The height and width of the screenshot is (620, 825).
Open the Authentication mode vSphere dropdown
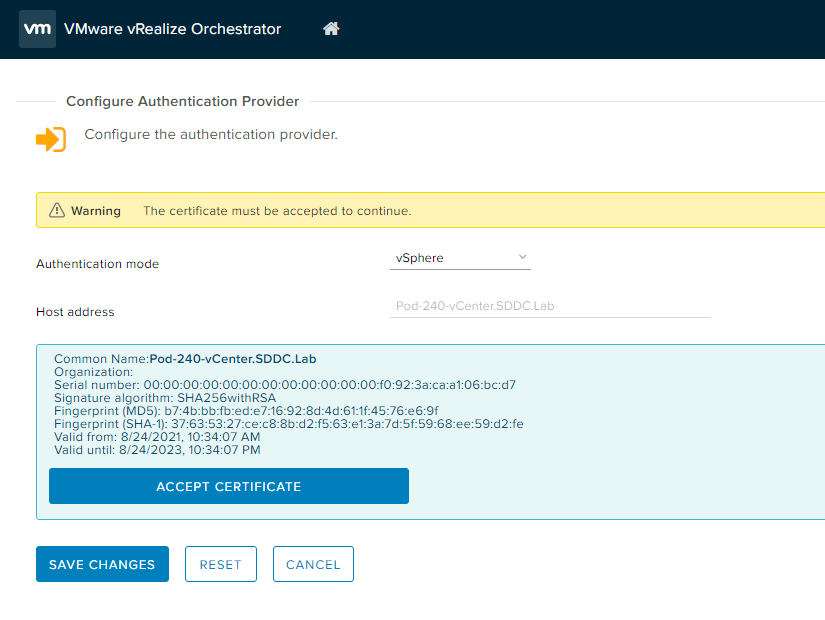pyautogui.click(x=460, y=258)
